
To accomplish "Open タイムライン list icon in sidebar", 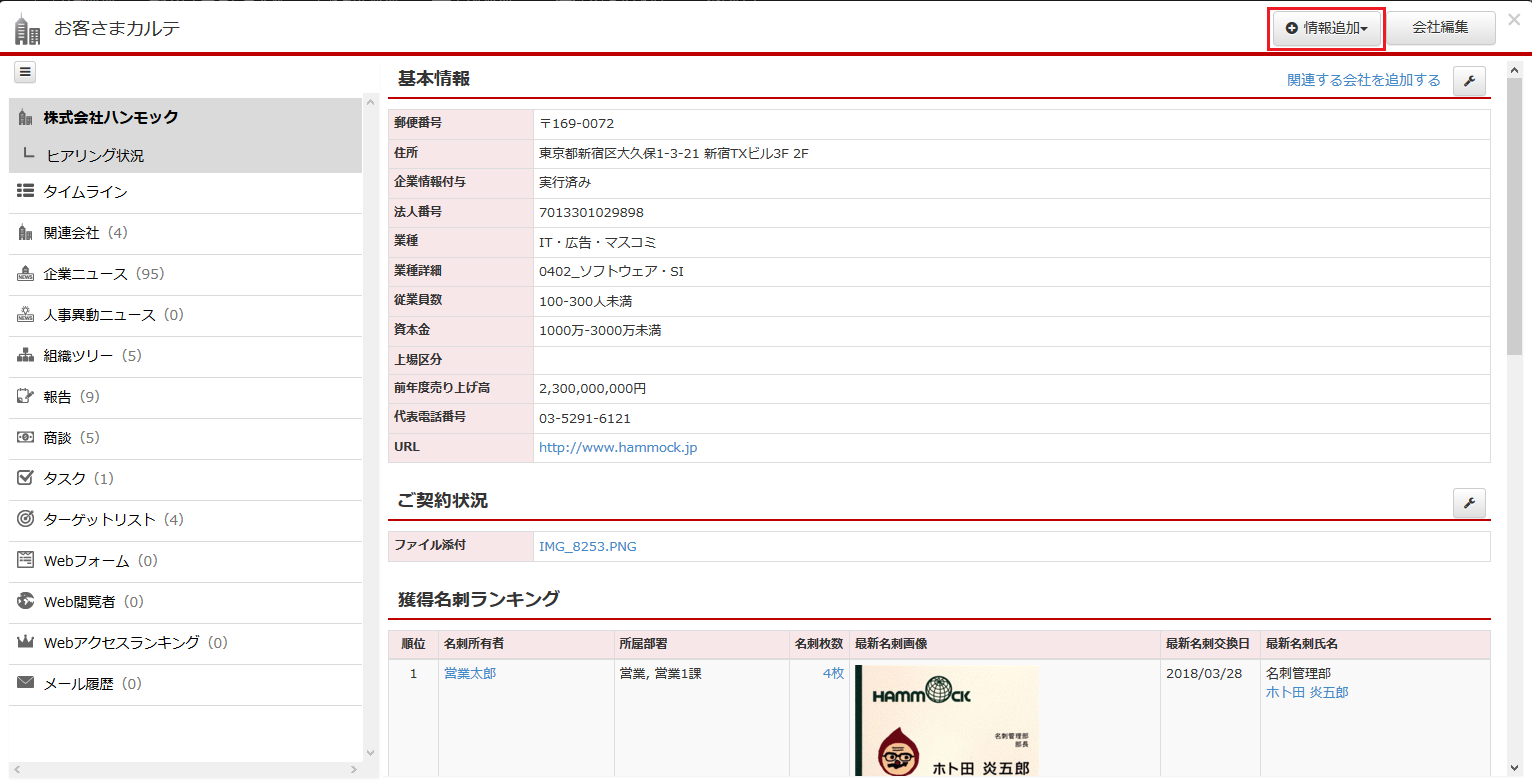I will click(26, 192).
